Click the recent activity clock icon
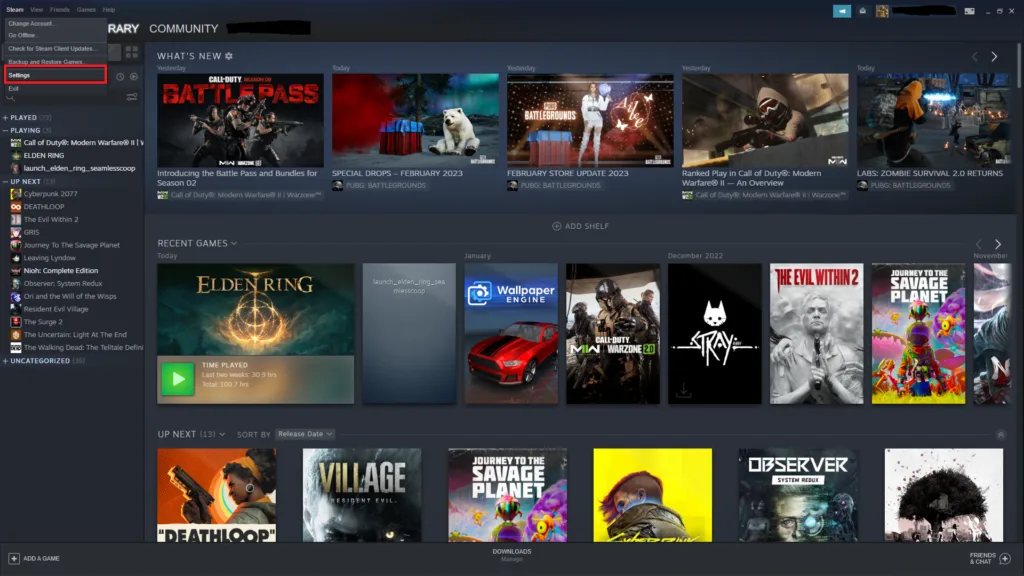 120,76
